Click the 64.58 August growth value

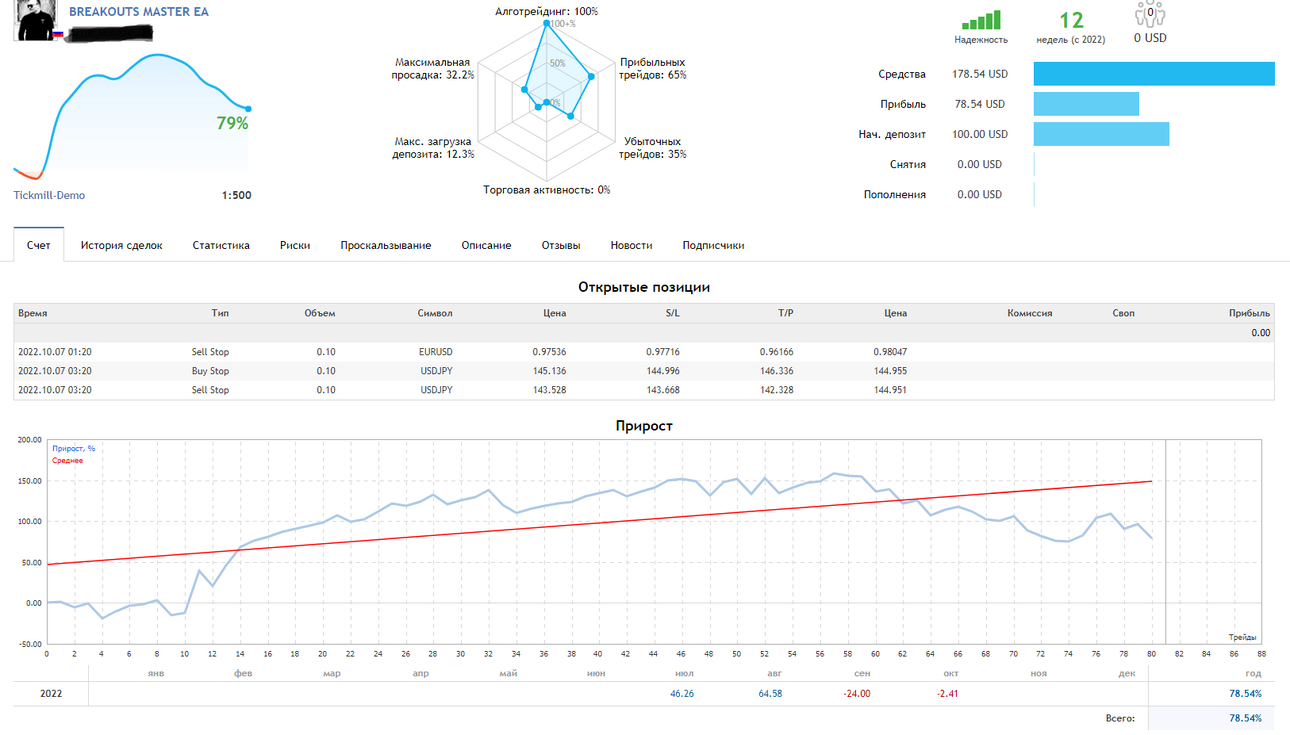click(x=770, y=693)
